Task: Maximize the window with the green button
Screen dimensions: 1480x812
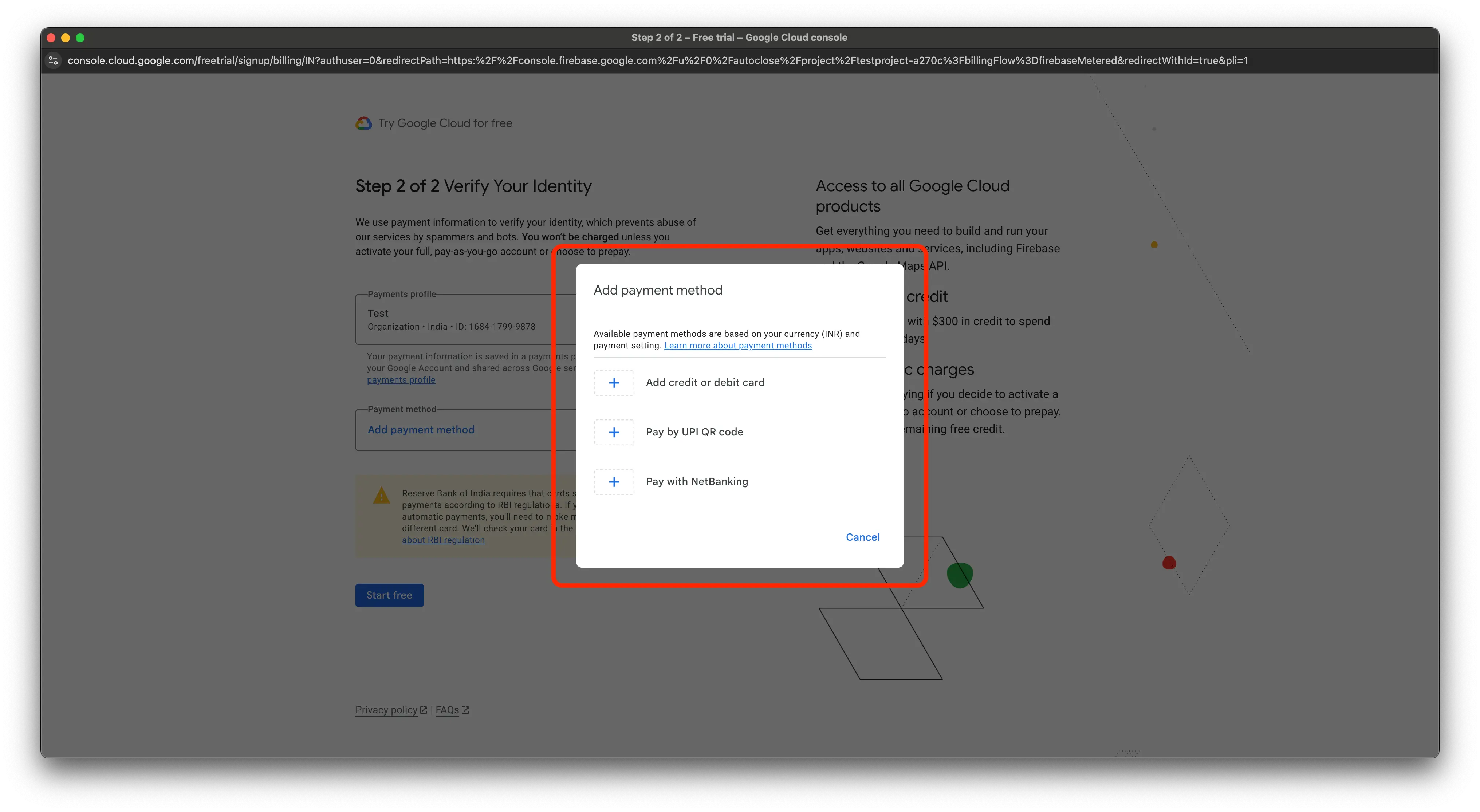Action: [80, 38]
